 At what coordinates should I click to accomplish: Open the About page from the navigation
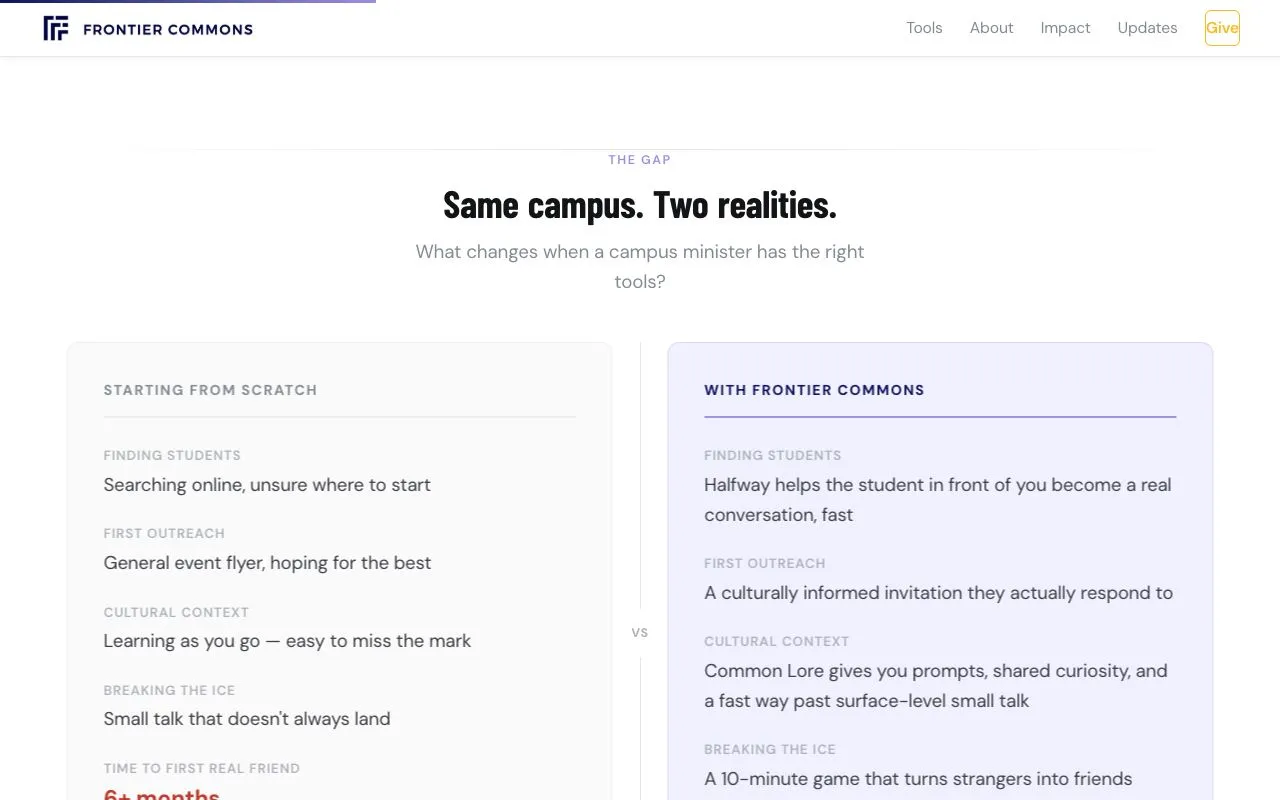point(991,28)
